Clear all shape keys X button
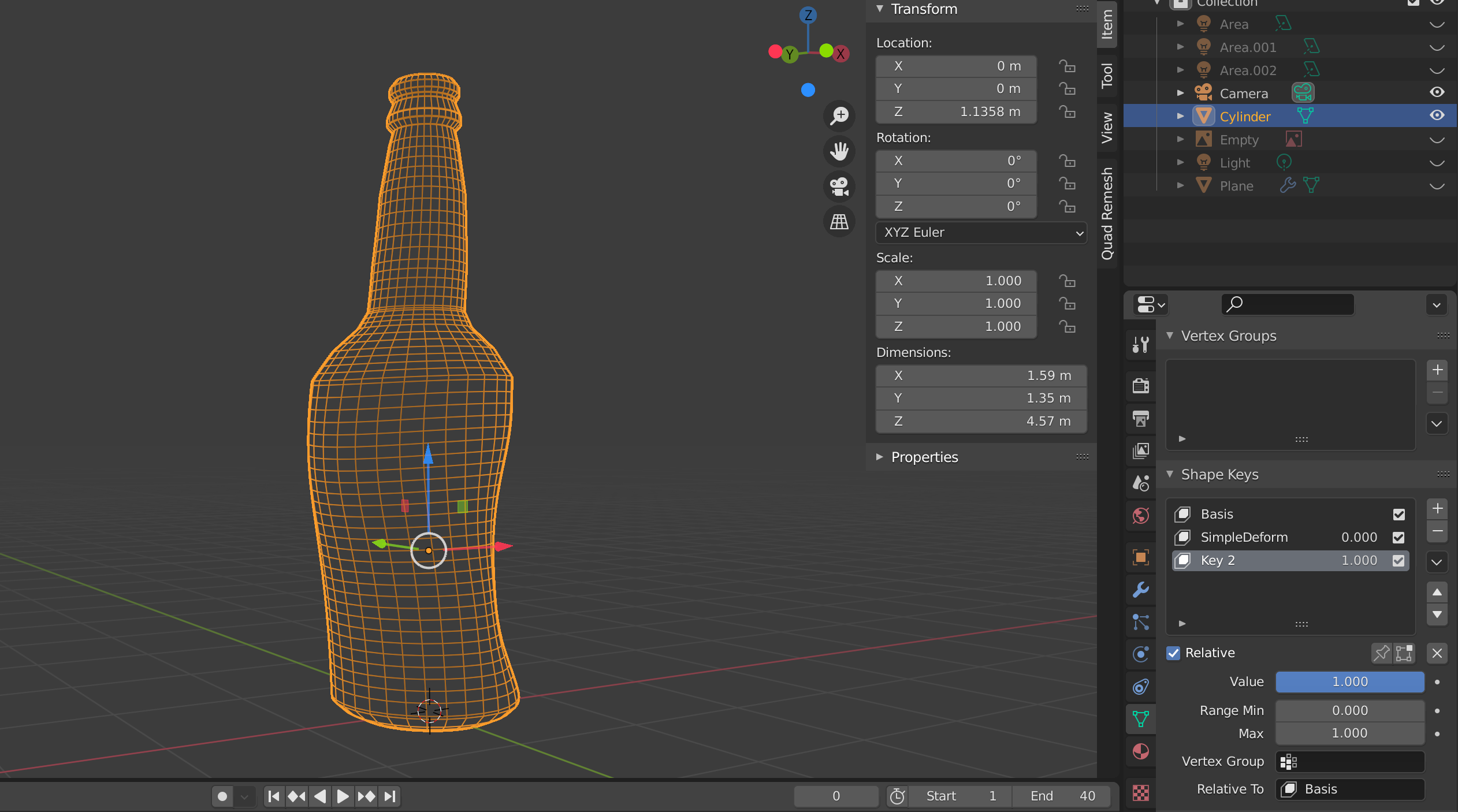The width and height of the screenshot is (1458, 812). [x=1437, y=653]
